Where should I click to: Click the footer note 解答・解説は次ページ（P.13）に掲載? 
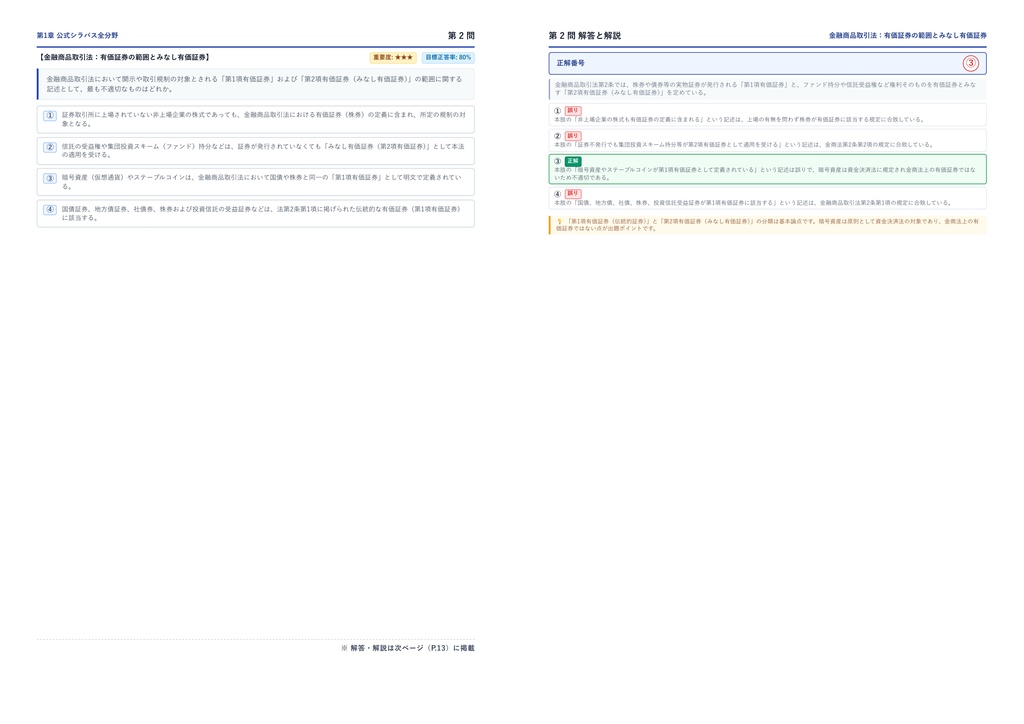[x=408, y=648]
